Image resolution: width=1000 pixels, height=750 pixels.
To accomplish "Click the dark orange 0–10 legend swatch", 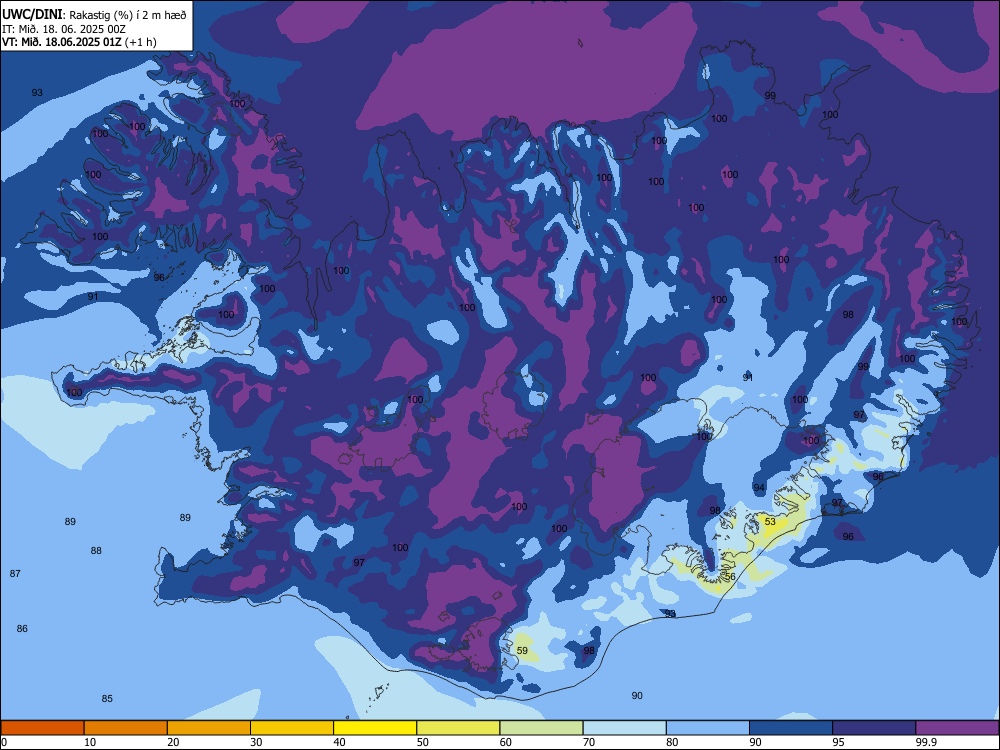I will 42,728.
